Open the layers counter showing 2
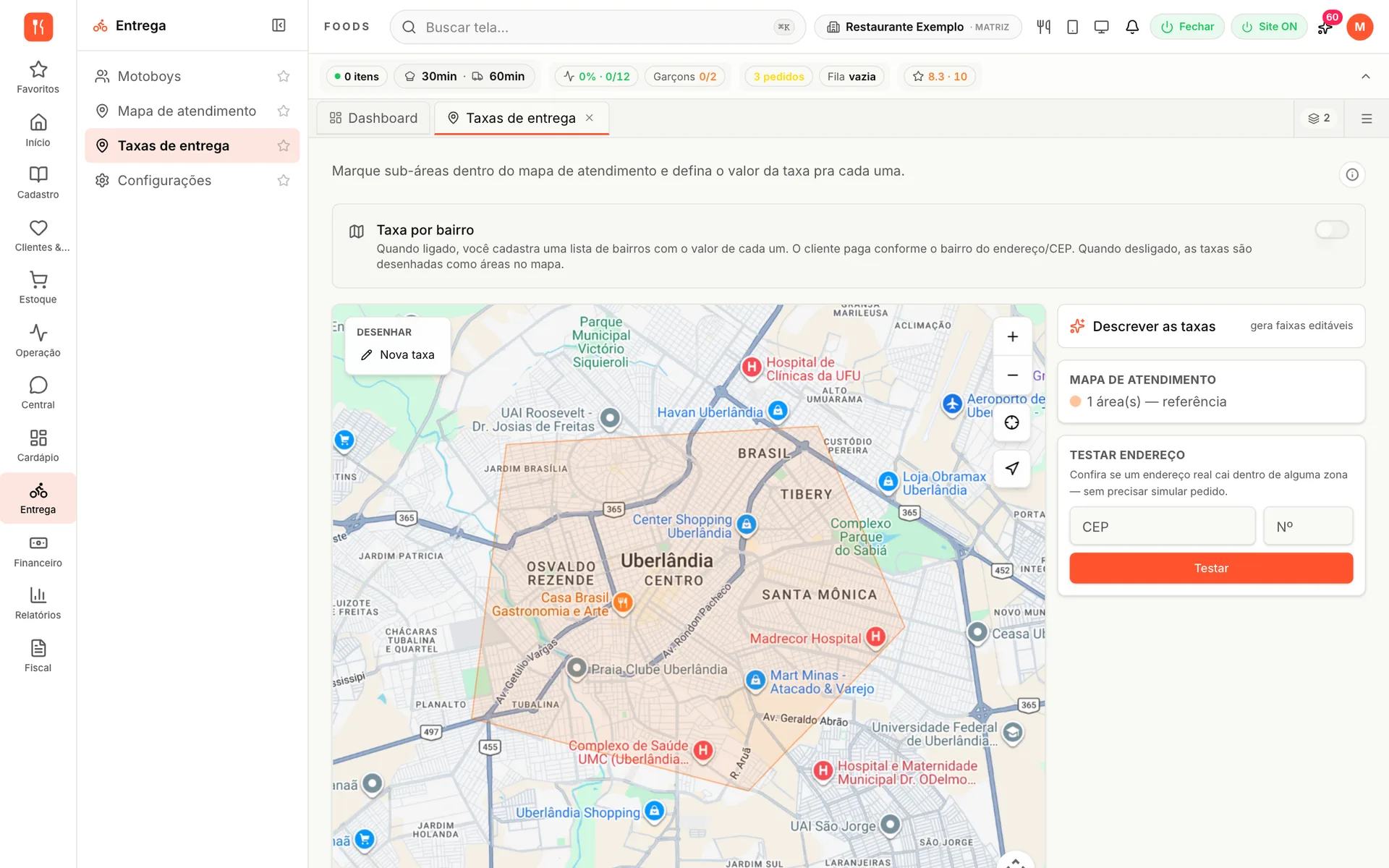Screen dimensions: 1389x868 pos(1319,118)
